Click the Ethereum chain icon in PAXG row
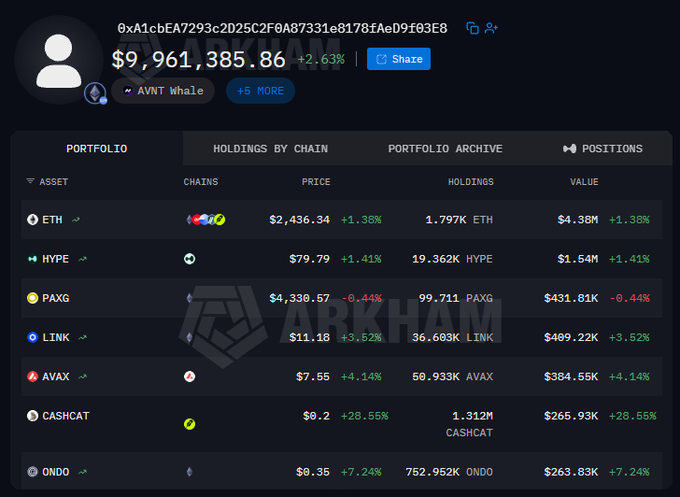The height and width of the screenshot is (497, 680). pos(190,298)
